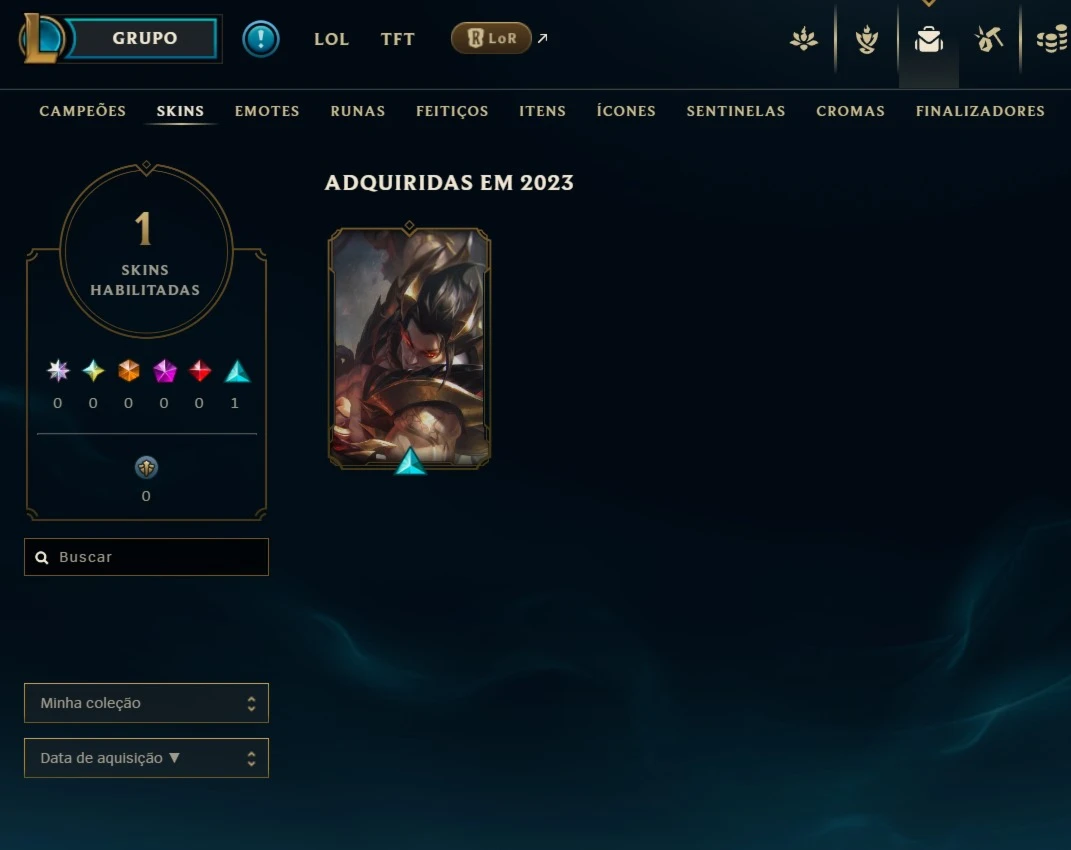
Task: Click the legacy skins badge icon
Action: [x=146, y=467]
